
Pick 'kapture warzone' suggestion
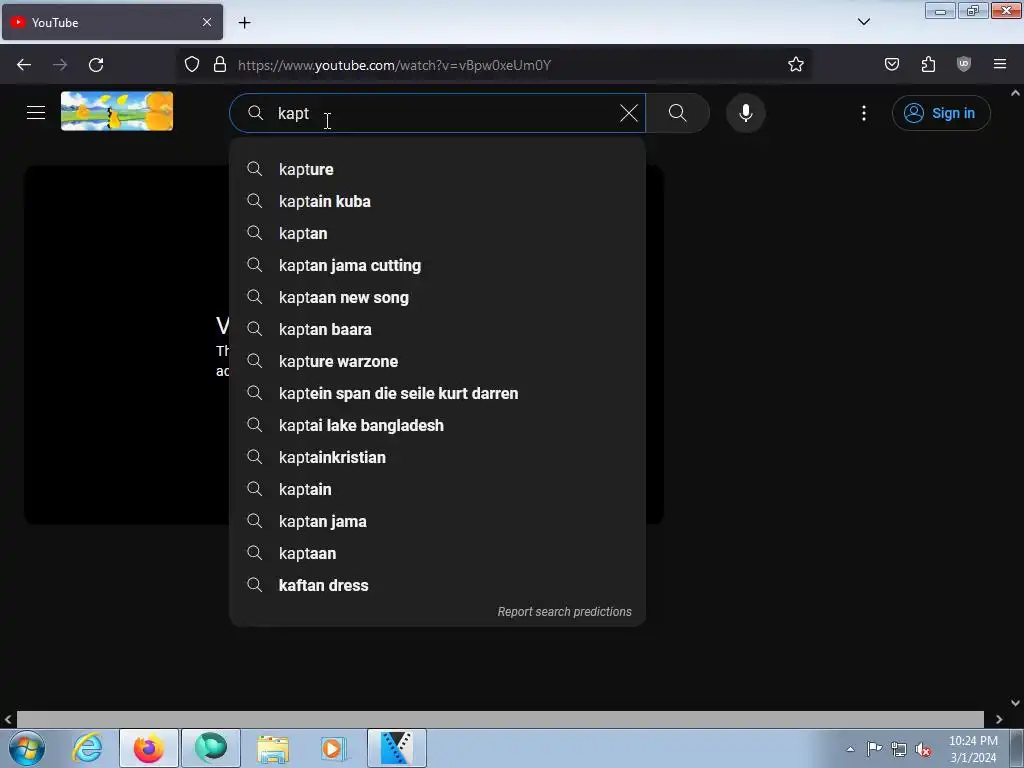point(438,361)
